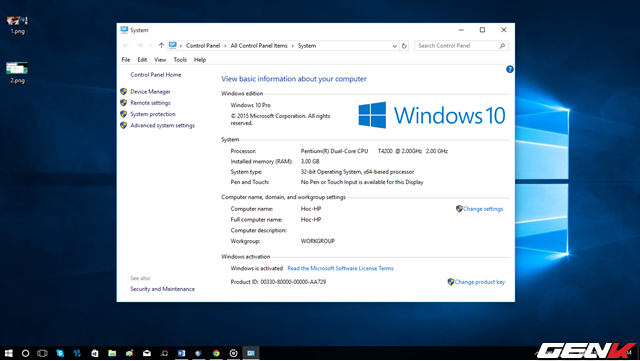The width and height of the screenshot is (640, 361).
Task: Click the Back navigation arrow
Action: (x=126, y=46)
